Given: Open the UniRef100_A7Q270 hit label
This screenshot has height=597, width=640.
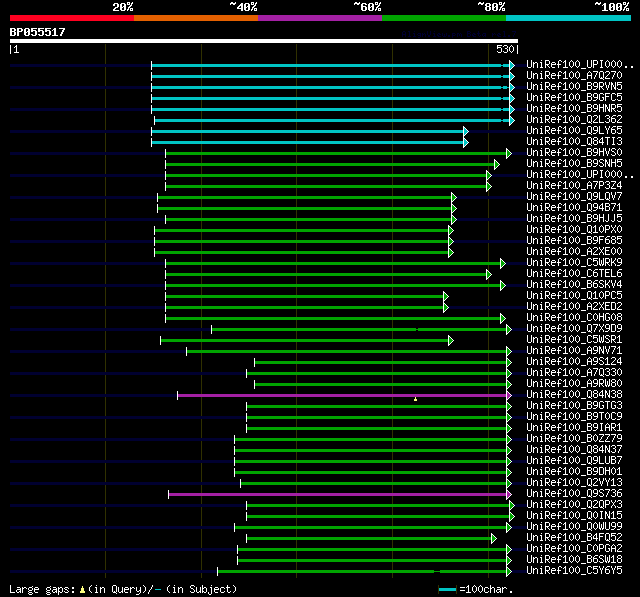Looking at the screenshot, I should (574, 75).
